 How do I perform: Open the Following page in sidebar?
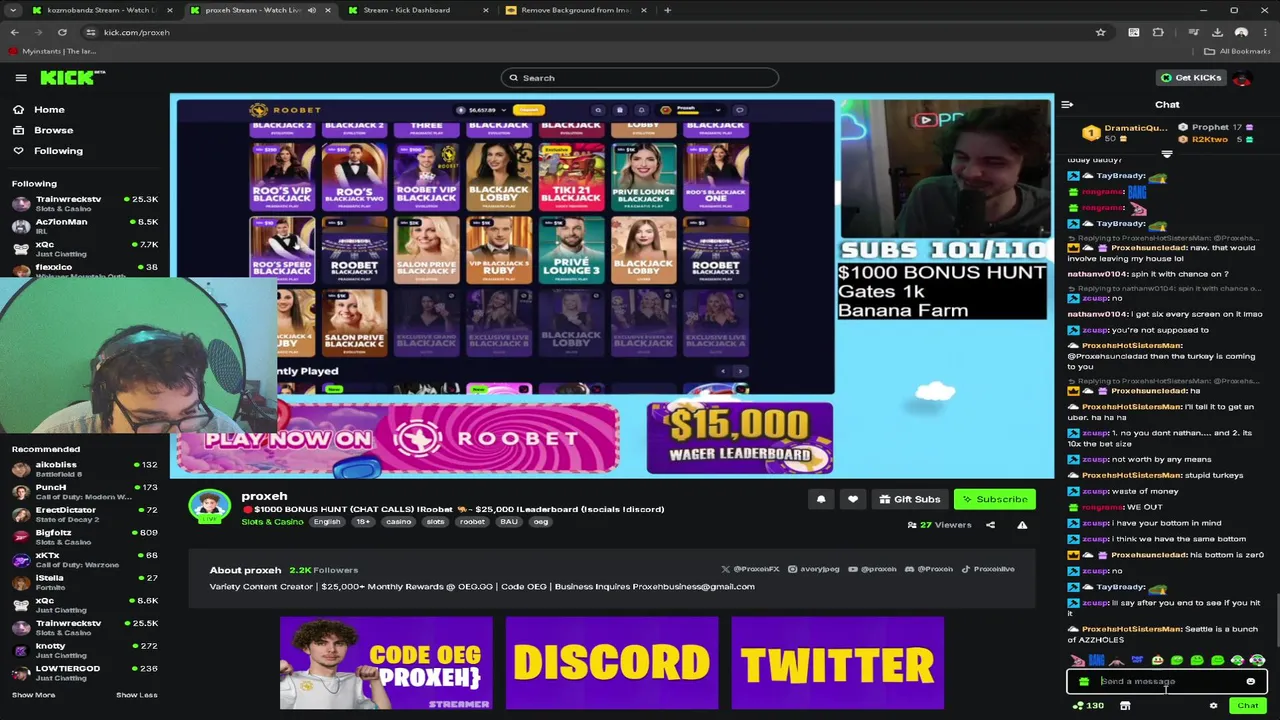58,151
